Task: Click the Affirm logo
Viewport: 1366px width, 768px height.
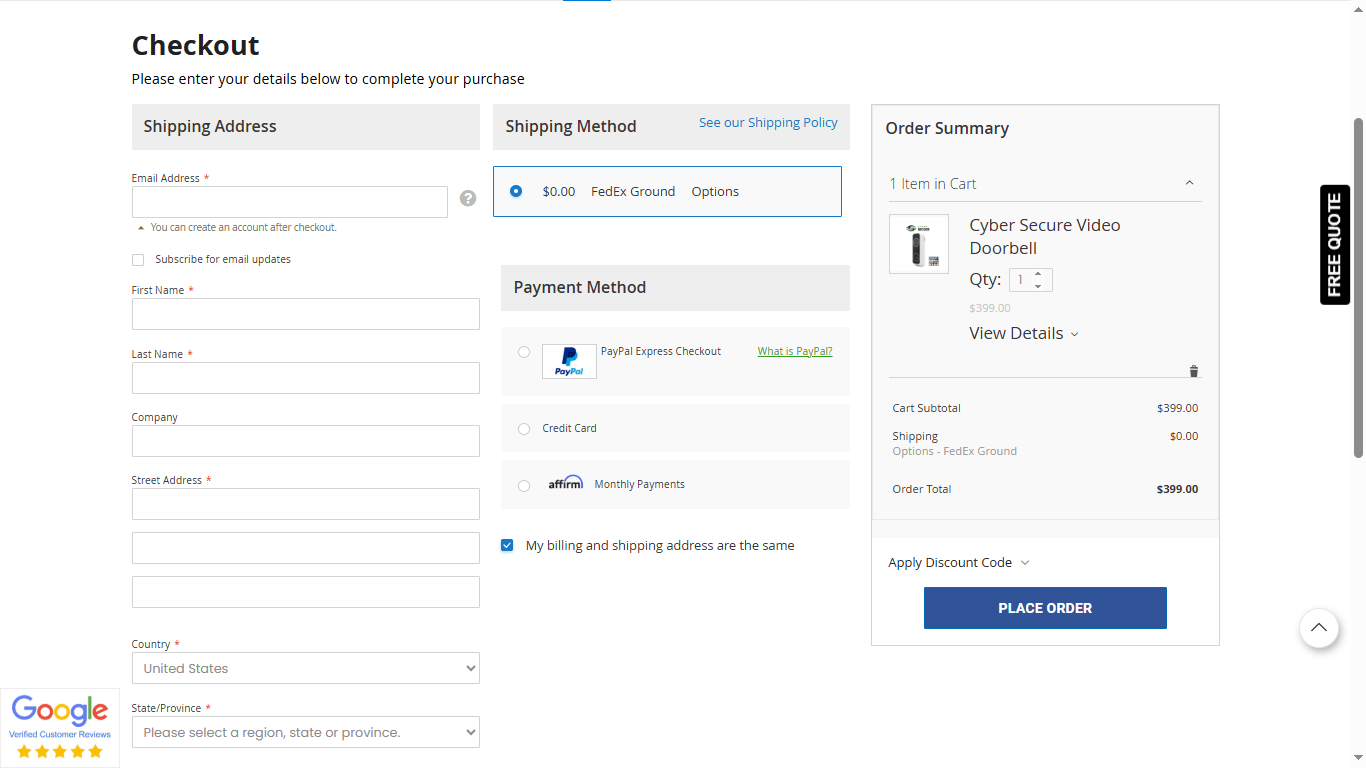Action: [x=565, y=483]
